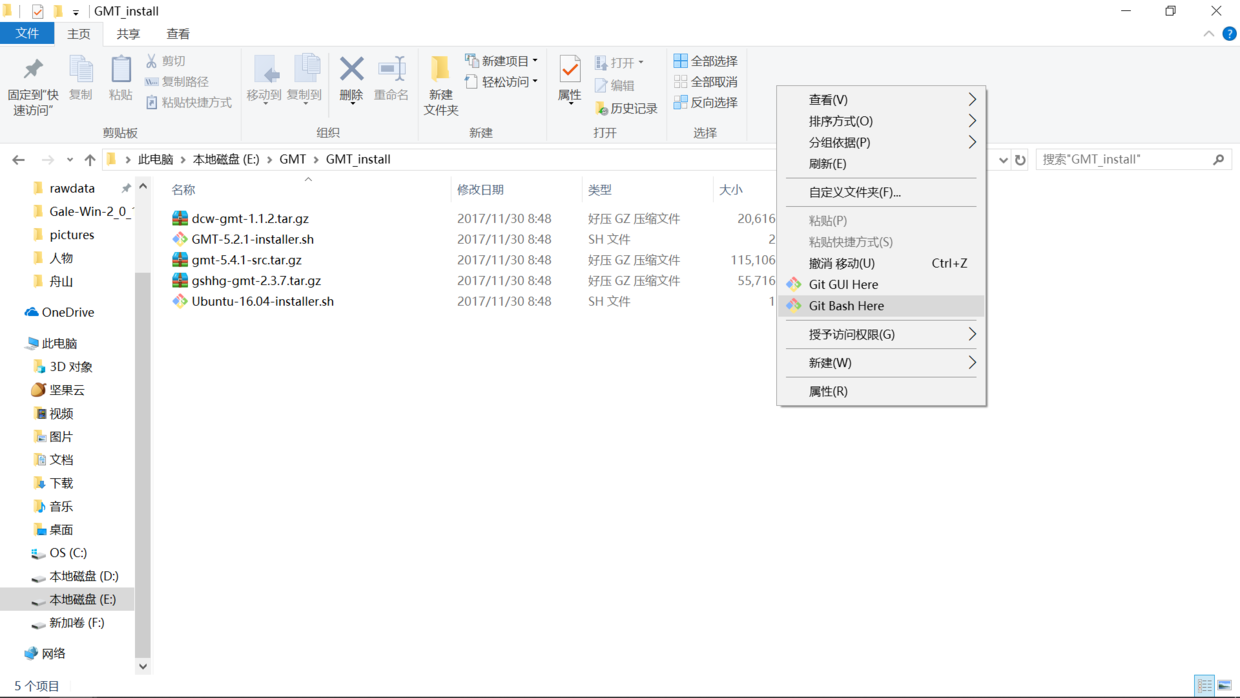The width and height of the screenshot is (1240, 698).
Task: Click 全部选择 in ribbon
Action: click(706, 61)
